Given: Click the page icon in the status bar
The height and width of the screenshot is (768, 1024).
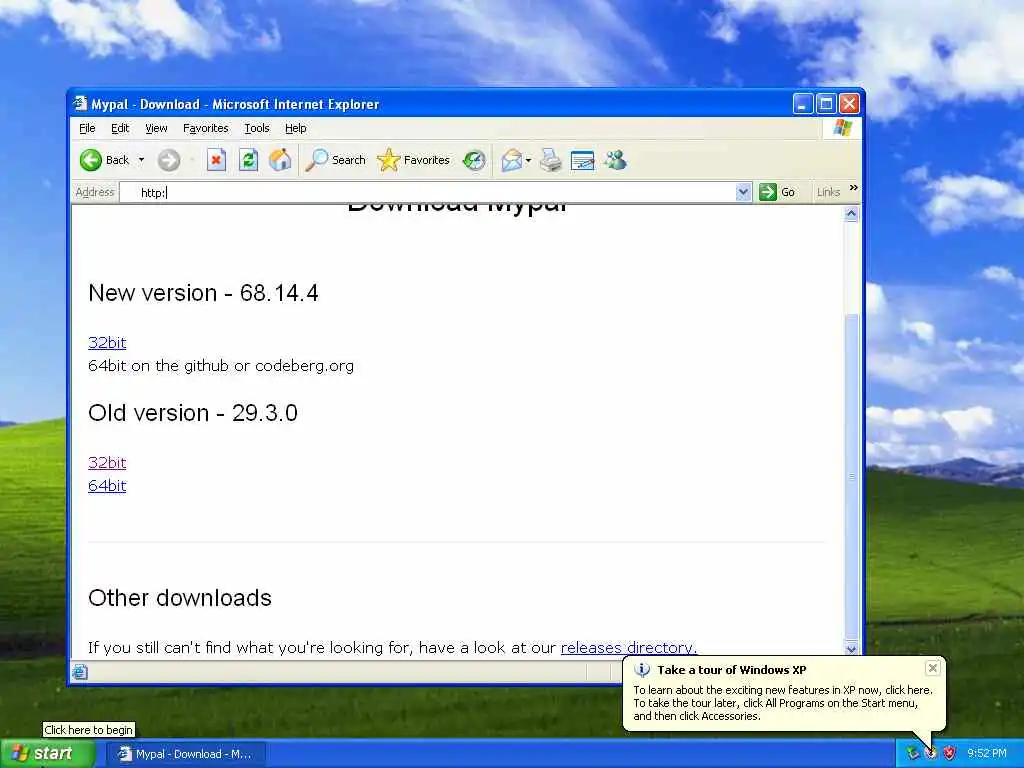Looking at the screenshot, I should pos(80,671).
